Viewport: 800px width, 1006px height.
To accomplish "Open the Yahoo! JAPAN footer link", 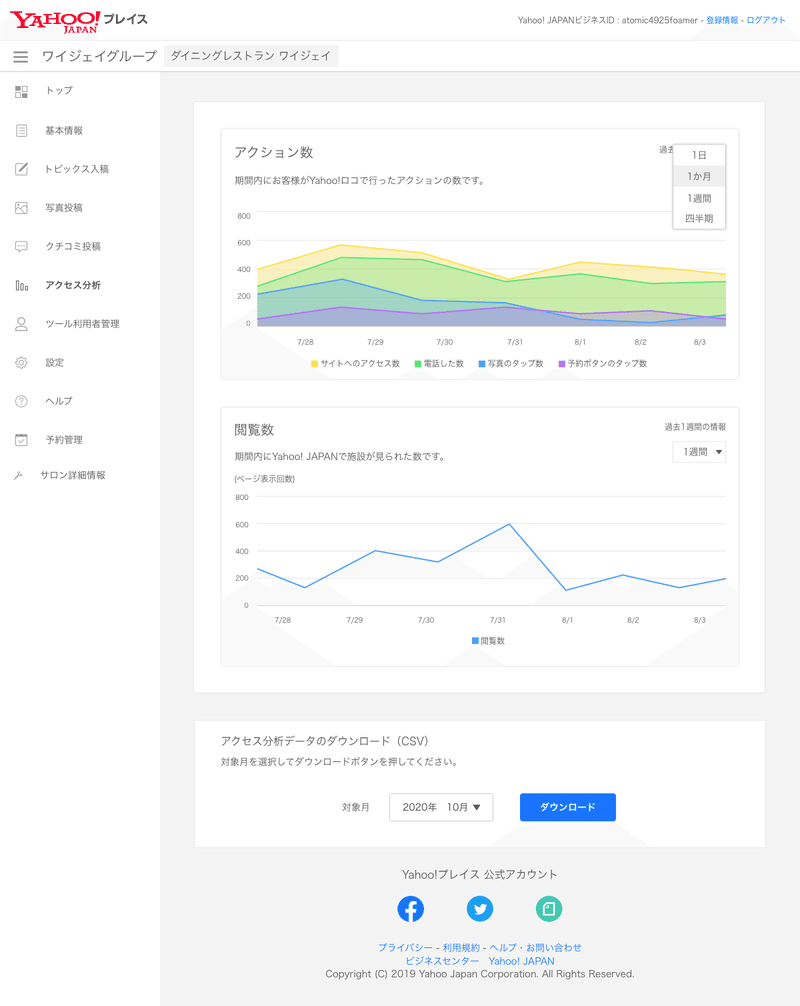I will click(x=522, y=961).
